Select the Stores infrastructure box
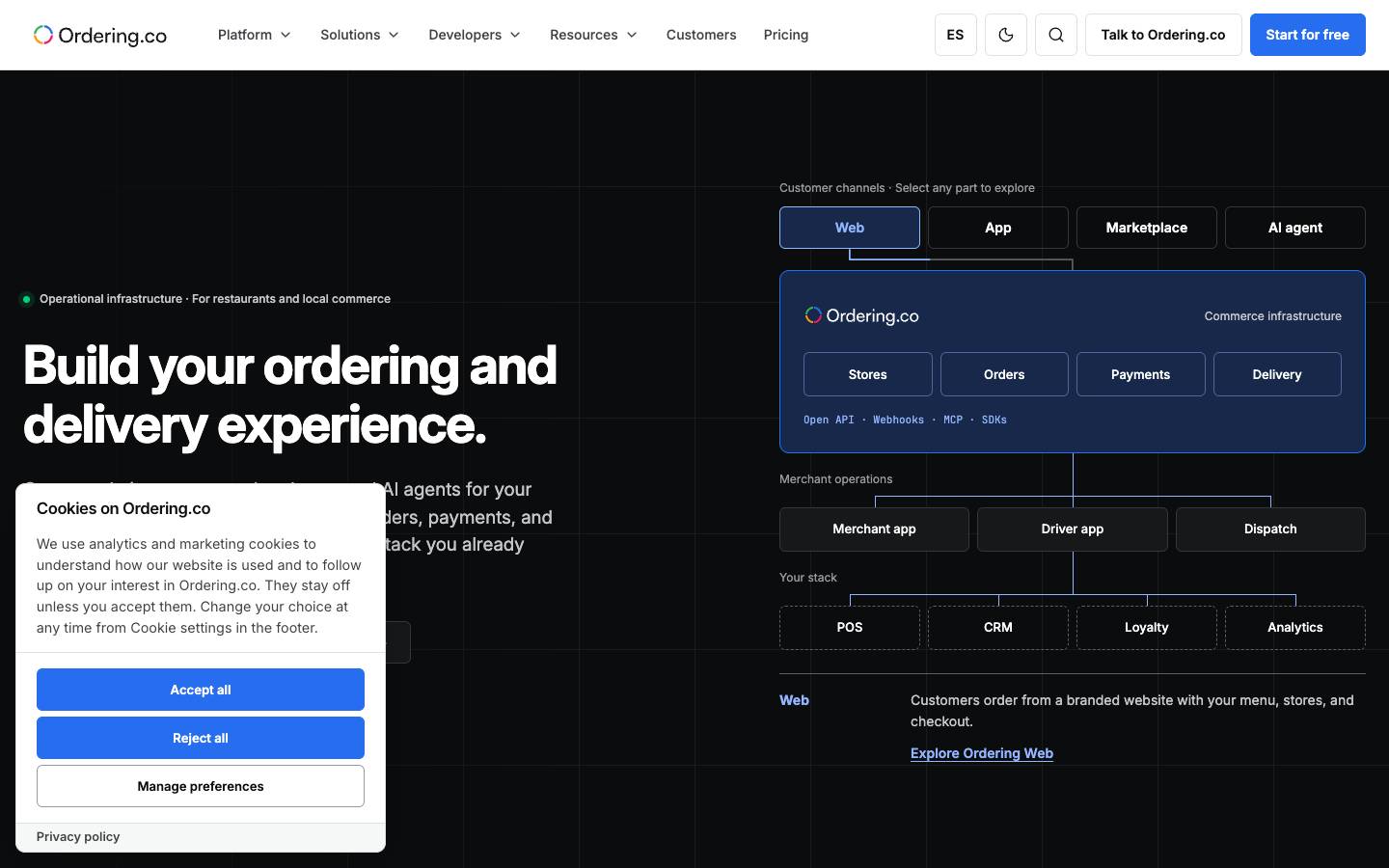1389x868 pixels. click(868, 374)
